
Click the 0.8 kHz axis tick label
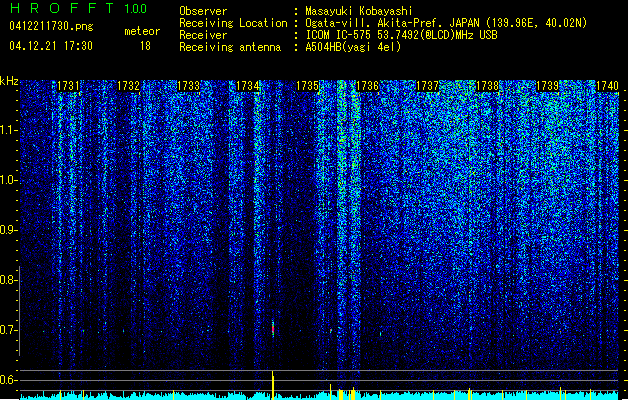(8, 280)
